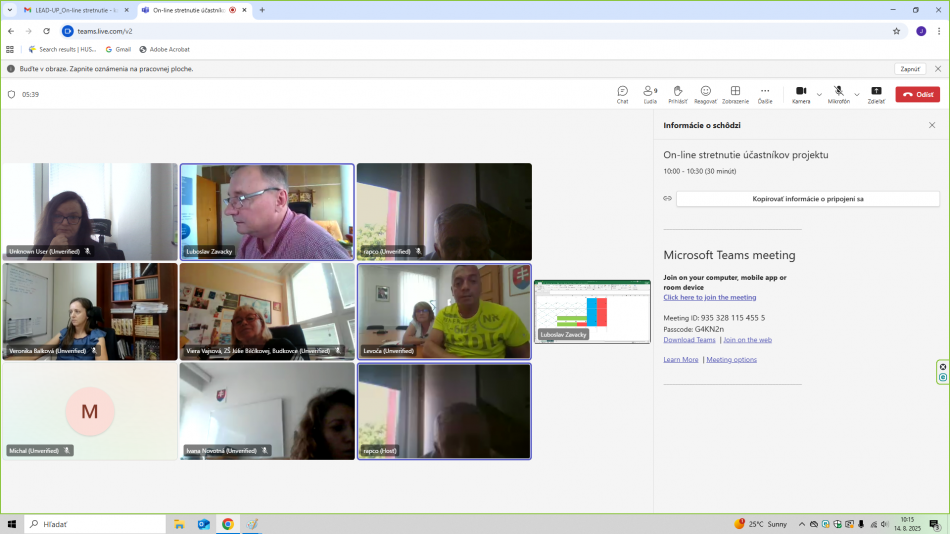Share screen with the Zdieľať icon

876,93
